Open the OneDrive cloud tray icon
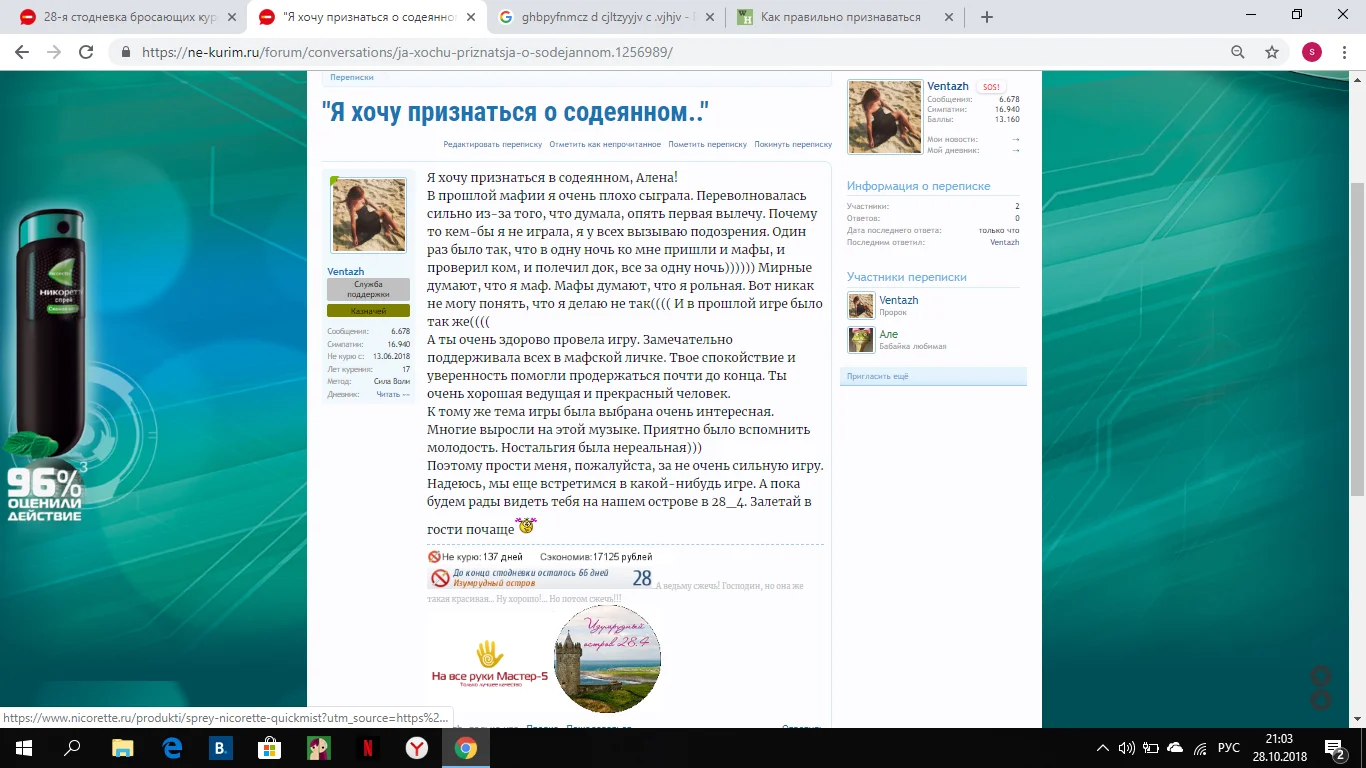The width and height of the screenshot is (1366, 768). pos(1175,748)
